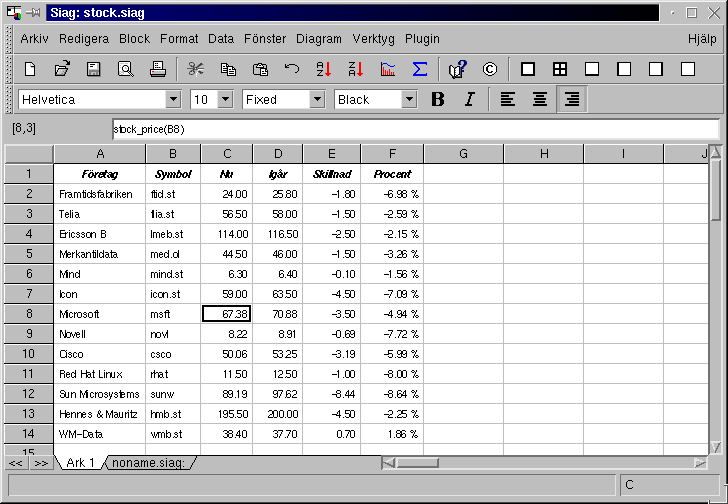Apply the thick outline border icon
This screenshot has width=728, height=504.
[527, 69]
